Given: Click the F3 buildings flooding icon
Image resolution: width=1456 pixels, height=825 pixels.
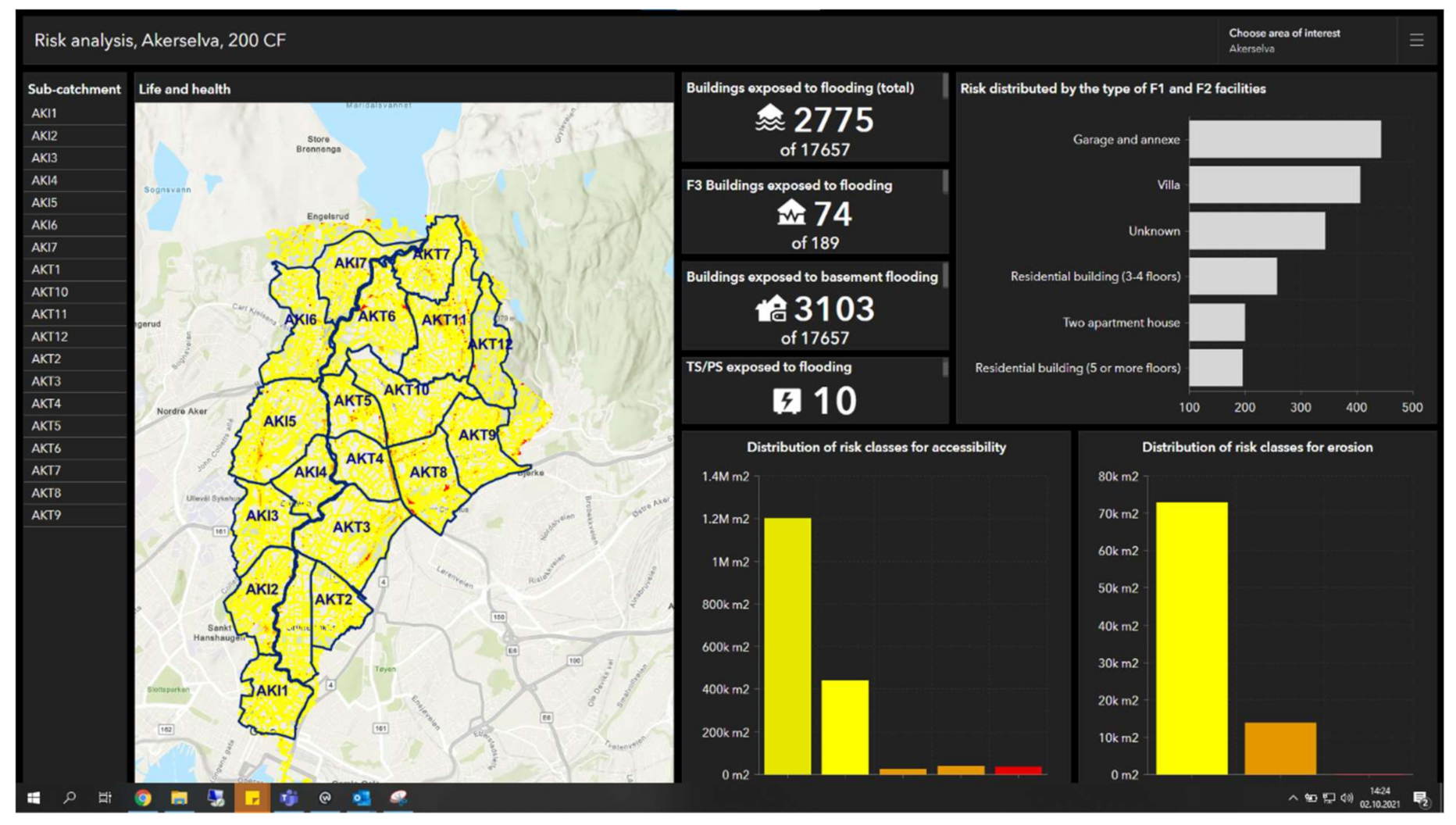Looking at the screenshot, I should click(x=790, y=212).
